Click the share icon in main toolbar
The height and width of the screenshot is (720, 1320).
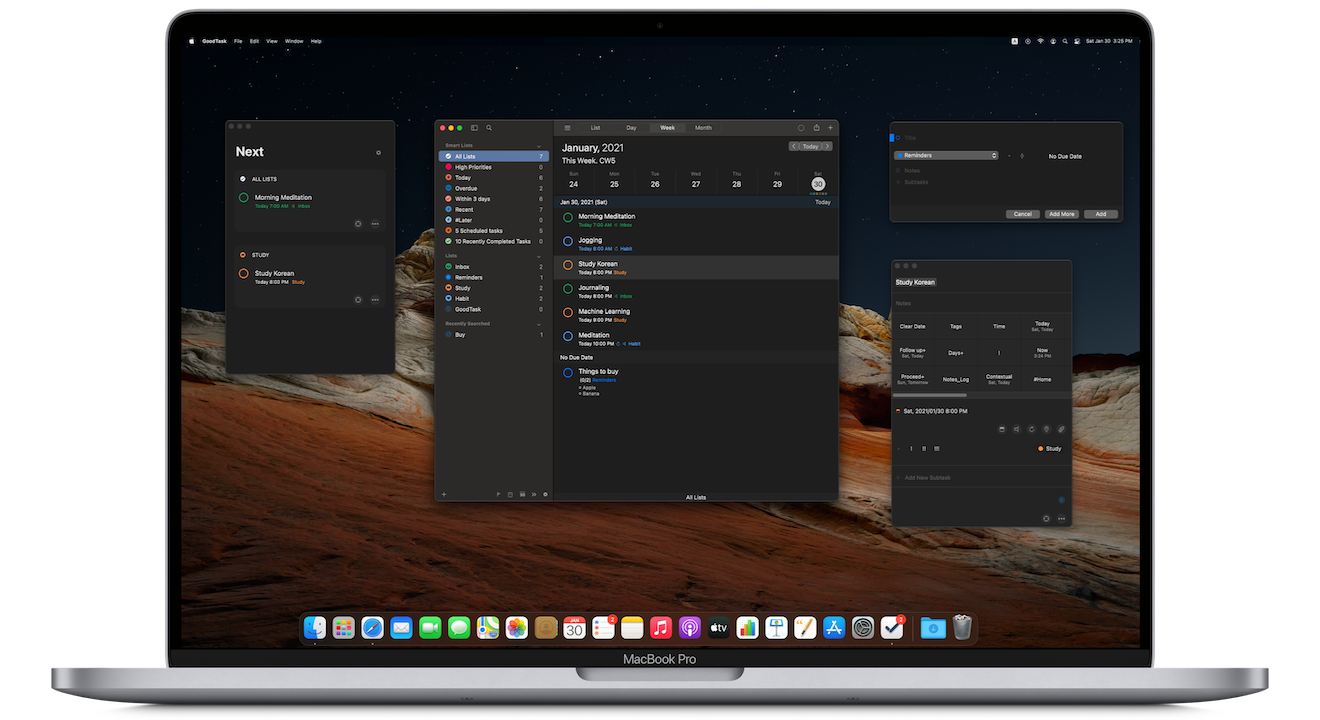816,128
